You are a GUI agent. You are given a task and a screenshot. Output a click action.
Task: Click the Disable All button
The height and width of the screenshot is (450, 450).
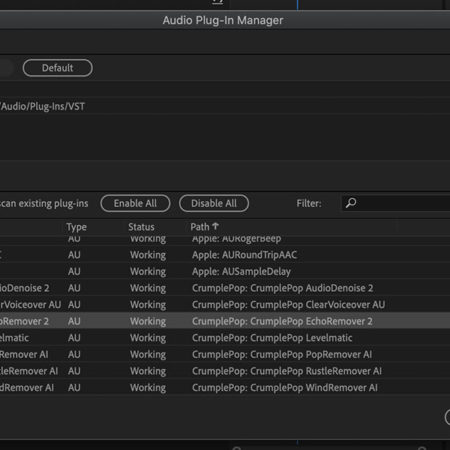(x=214, y=203)
